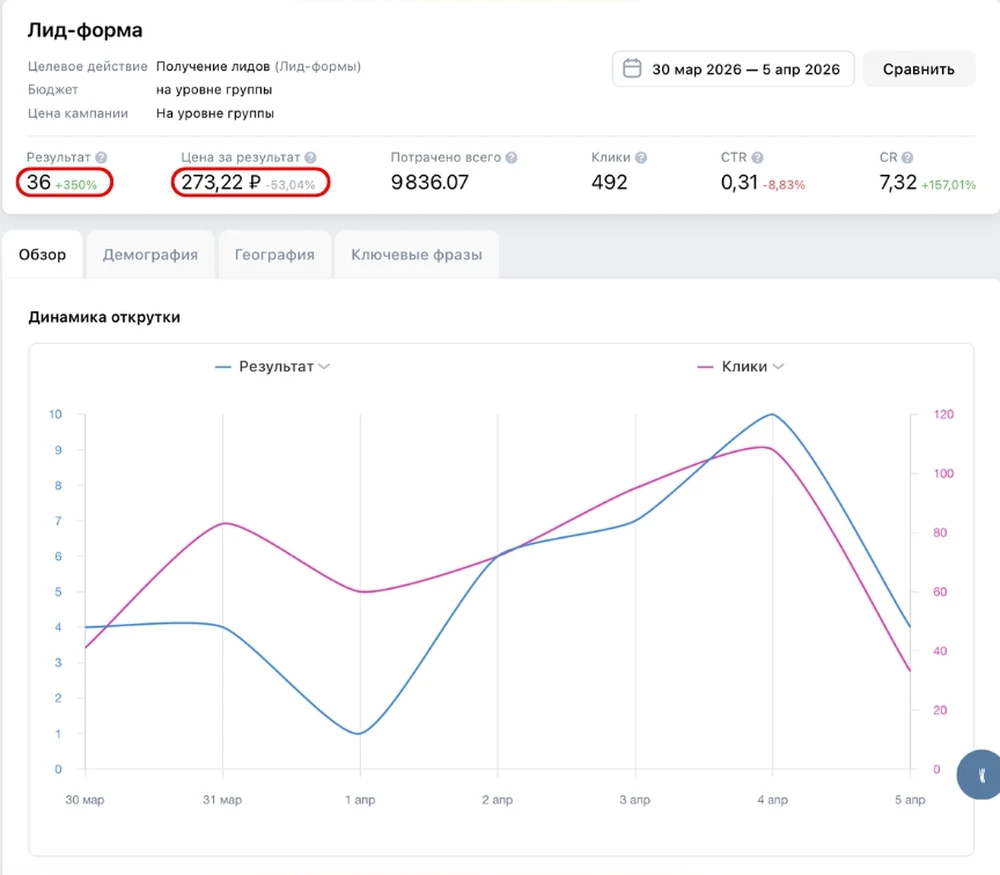The height and width of the screenshot is (875, 1000).
Task: Click the help icon next to Потрачено всего
Action: [511, 158]
